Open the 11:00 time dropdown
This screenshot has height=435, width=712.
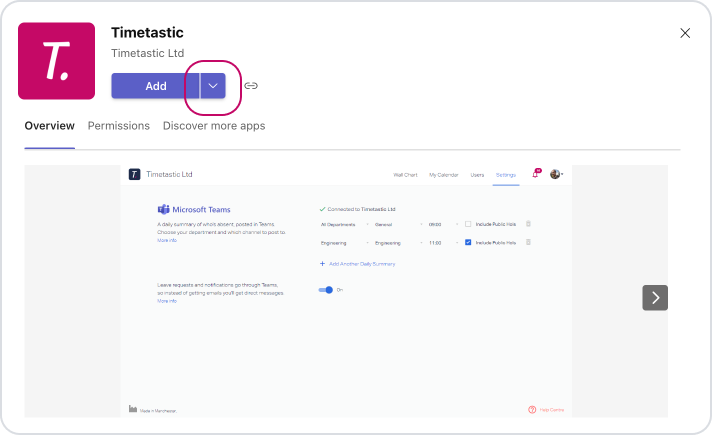pyautogui.click(x=444, y=243)
